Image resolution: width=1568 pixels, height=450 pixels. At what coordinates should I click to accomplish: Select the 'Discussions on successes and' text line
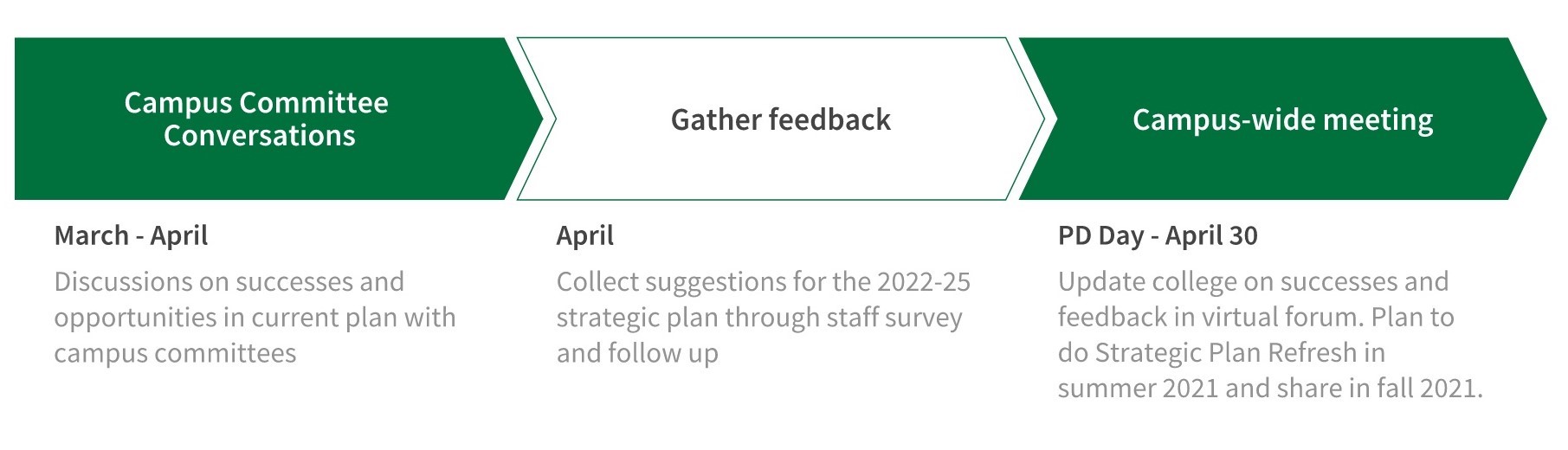(x=229, y=281)
